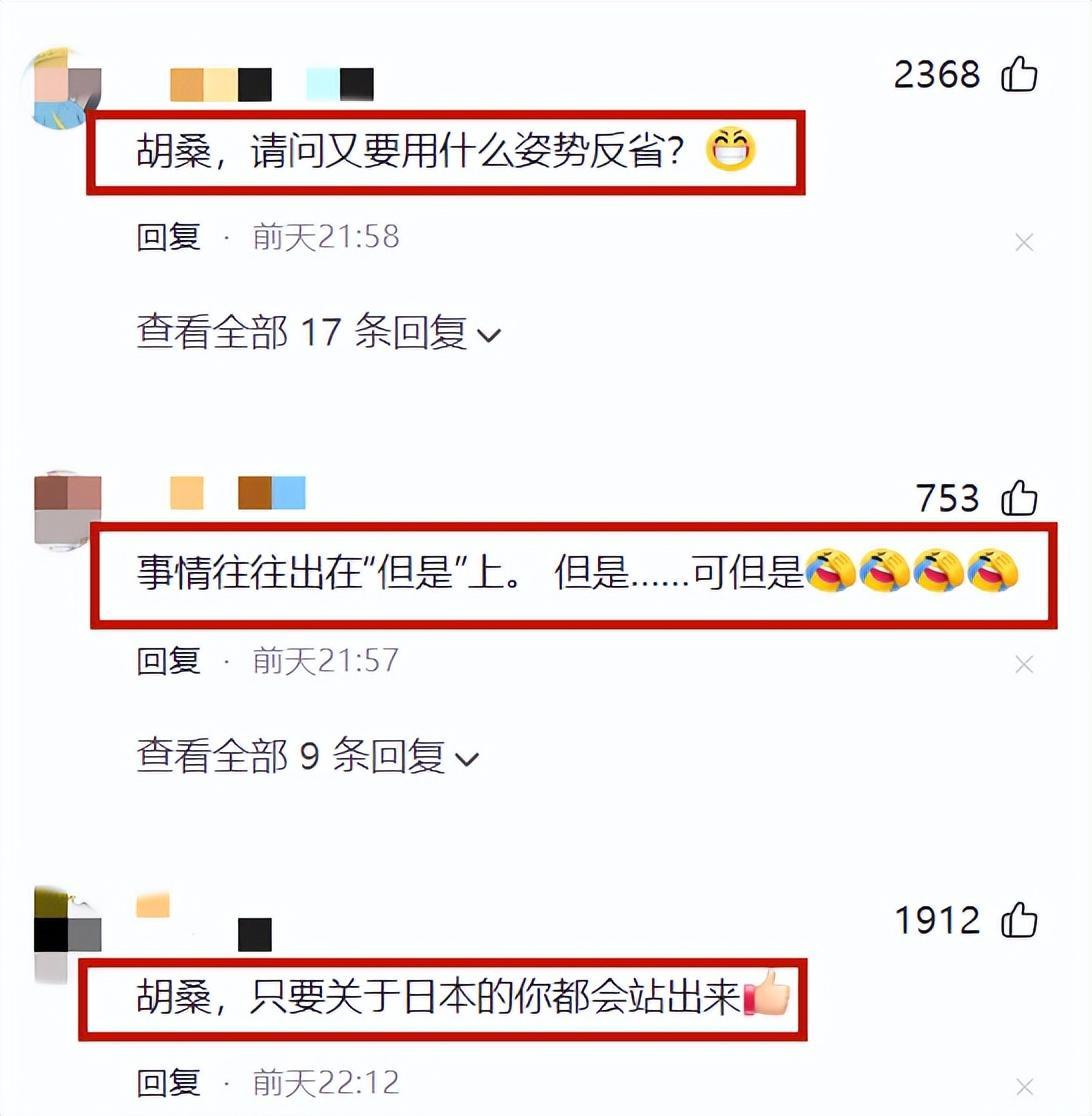Dismiss the comment posted at 21:57
The height and width of the screenshot is (1116, 1092).
(1024, 665)
